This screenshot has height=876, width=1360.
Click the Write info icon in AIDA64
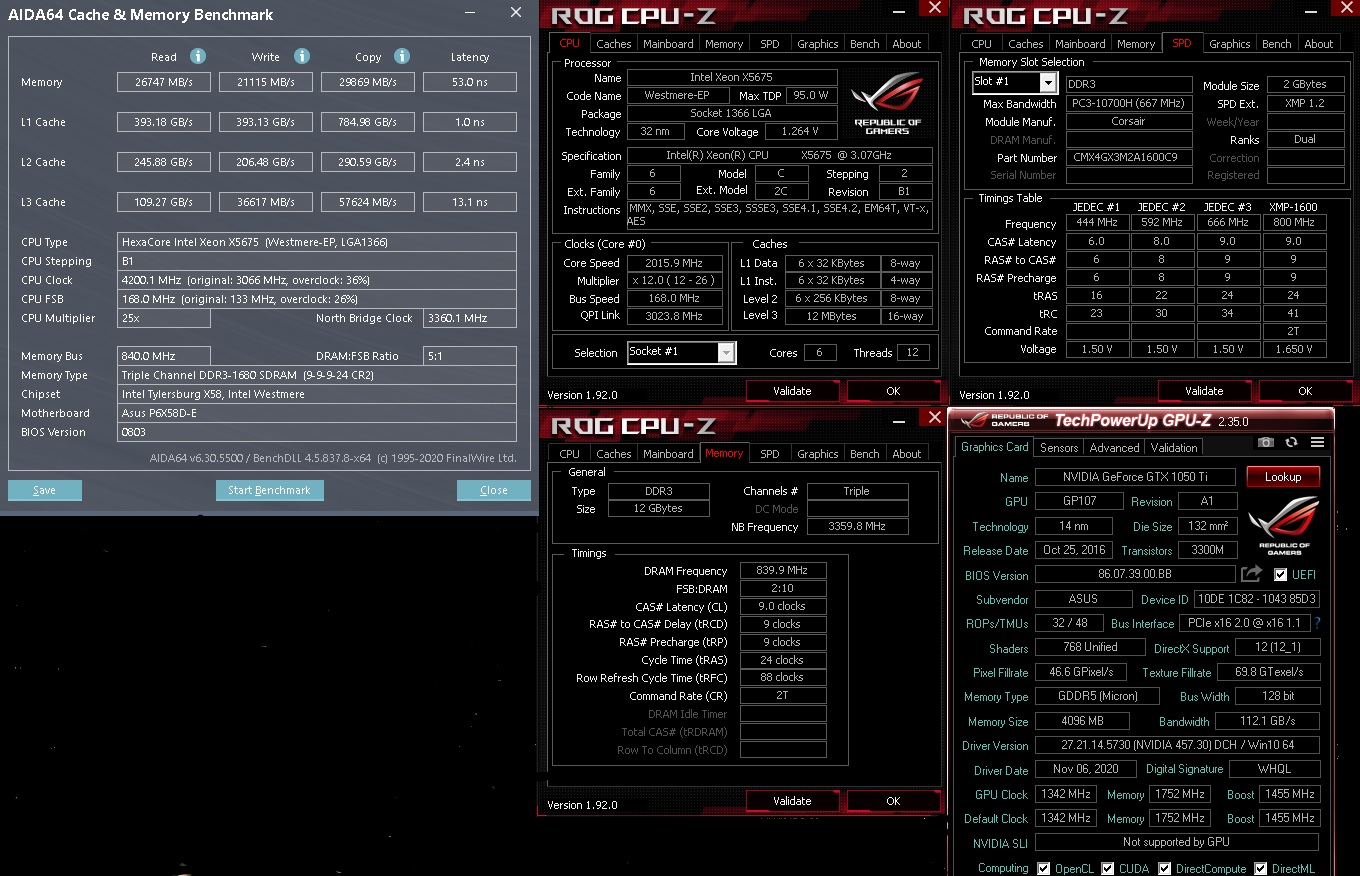[301, 56]
